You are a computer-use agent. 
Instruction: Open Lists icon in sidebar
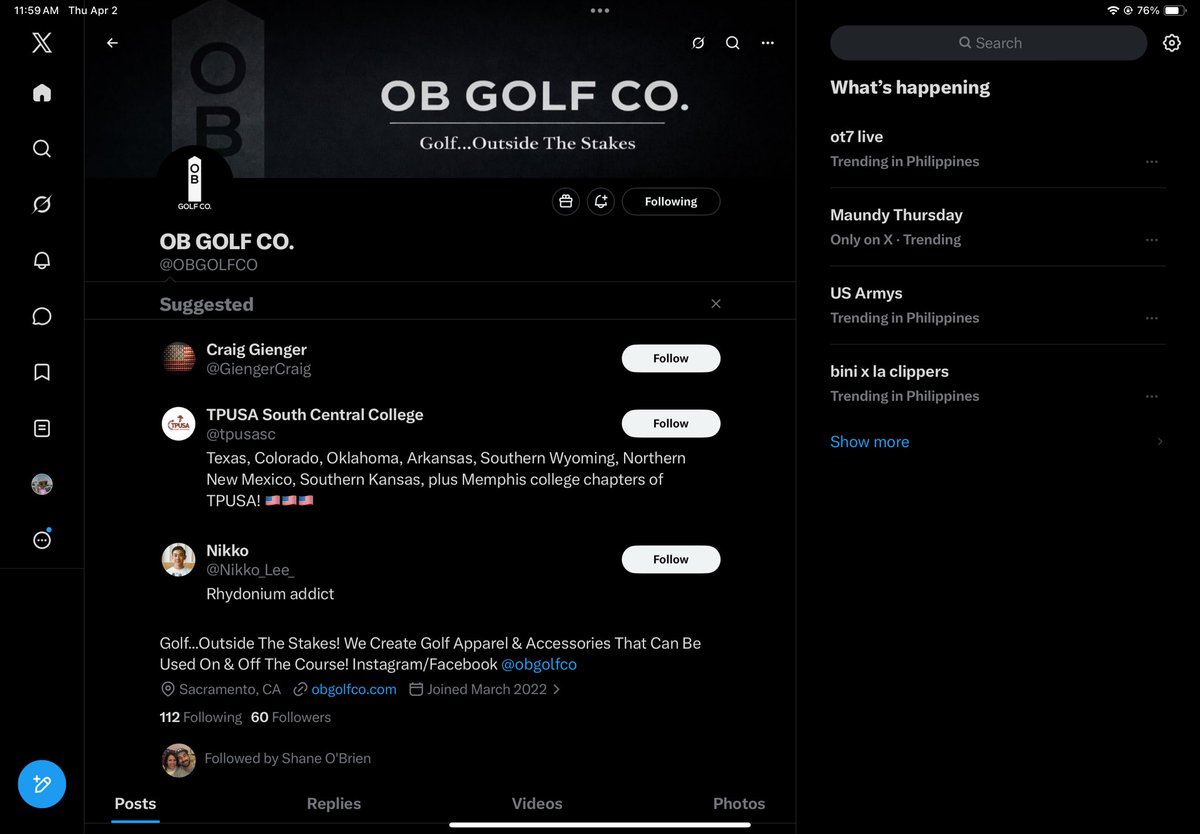click(42, 428)
